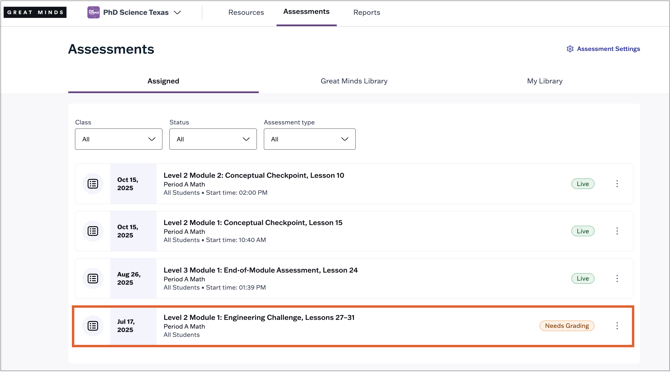The width and height of the screenshot is (670, 372).
Task: Select the Assessments navigation tab
Action: point(306,12)
